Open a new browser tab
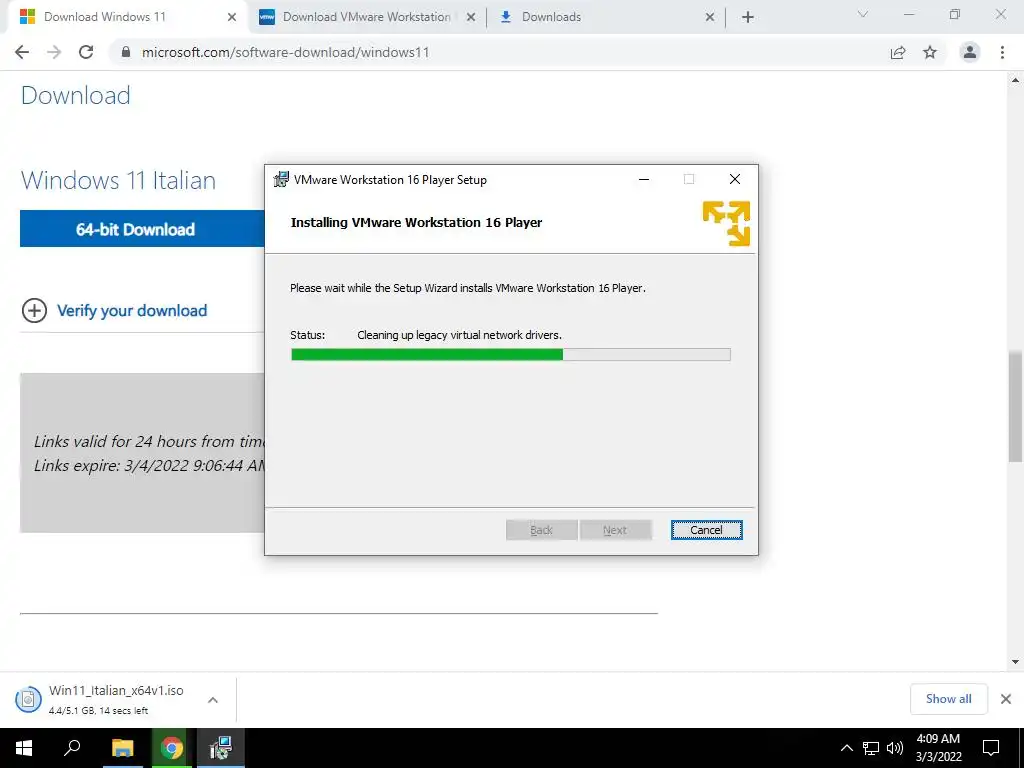The height and width of the screenshot is (768, 1024). (x=748, y=17)
